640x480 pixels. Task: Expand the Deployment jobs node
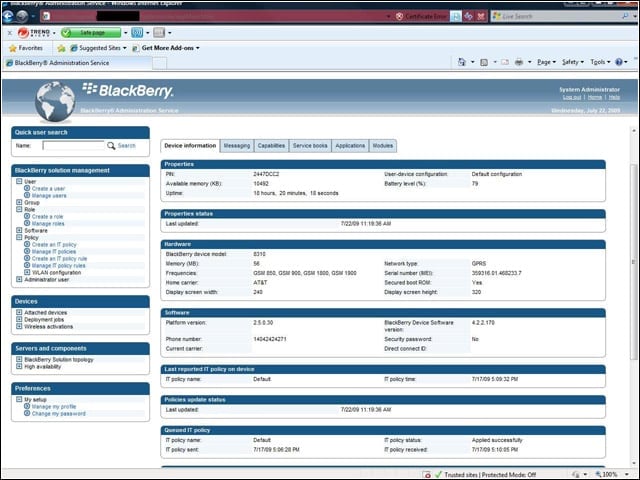click(19, 319)
